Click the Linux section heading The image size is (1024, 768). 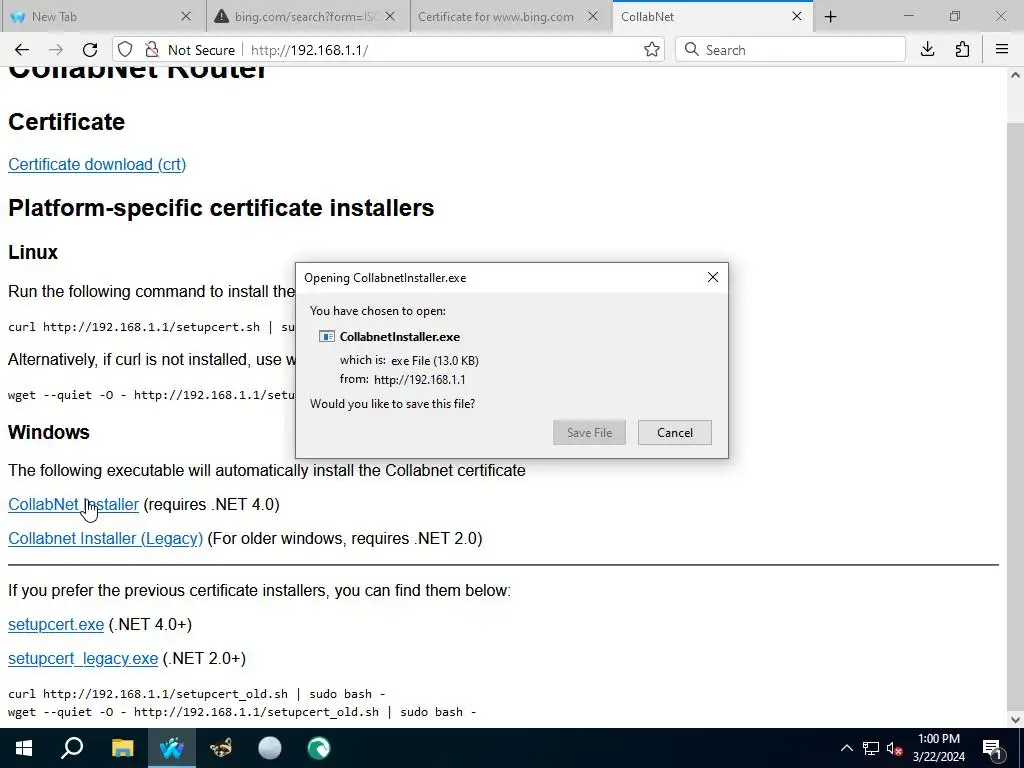coord(33,252)
